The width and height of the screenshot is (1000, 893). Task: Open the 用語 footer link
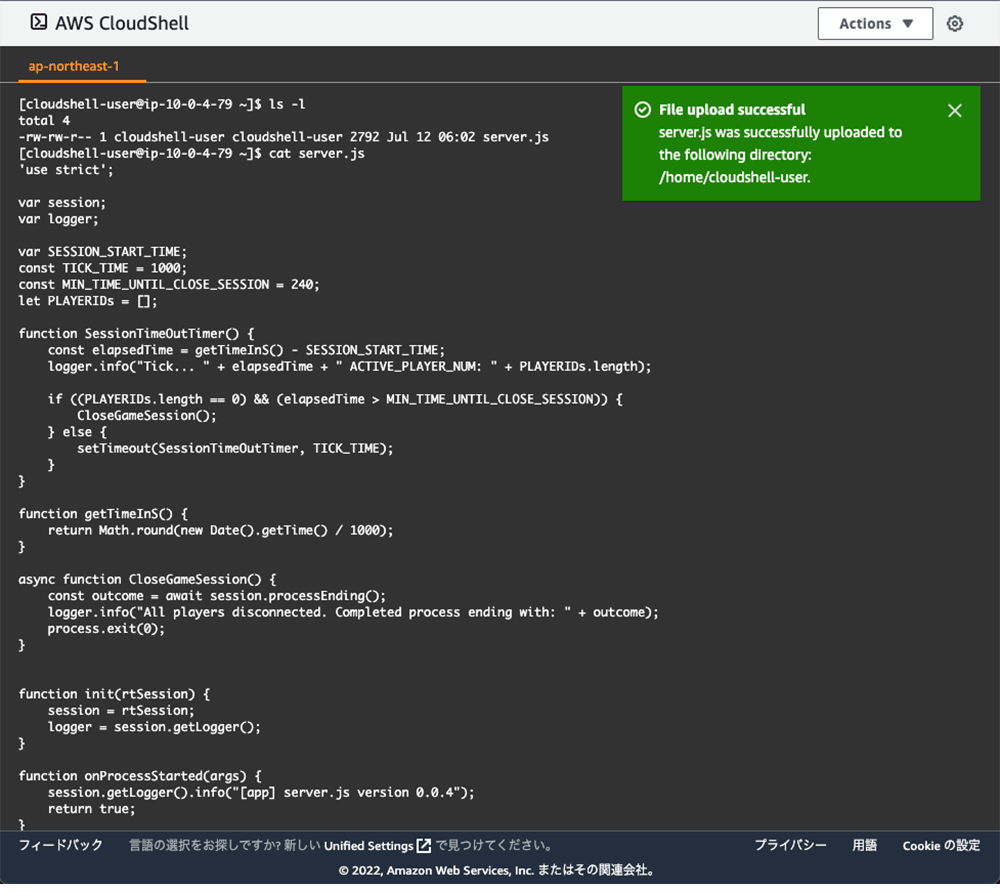tap(865, 845)
